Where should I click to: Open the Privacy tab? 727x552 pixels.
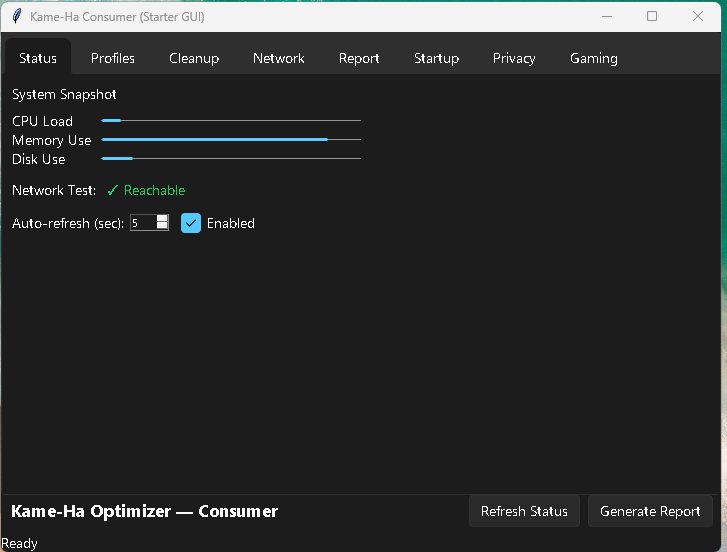point(514,58)
